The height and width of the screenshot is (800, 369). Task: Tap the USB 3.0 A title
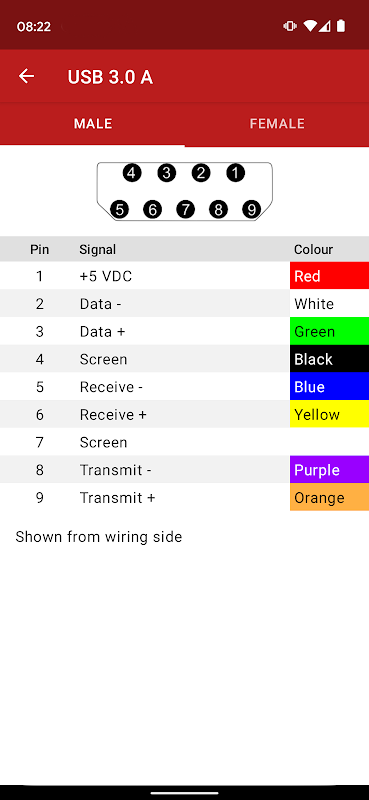110,77
